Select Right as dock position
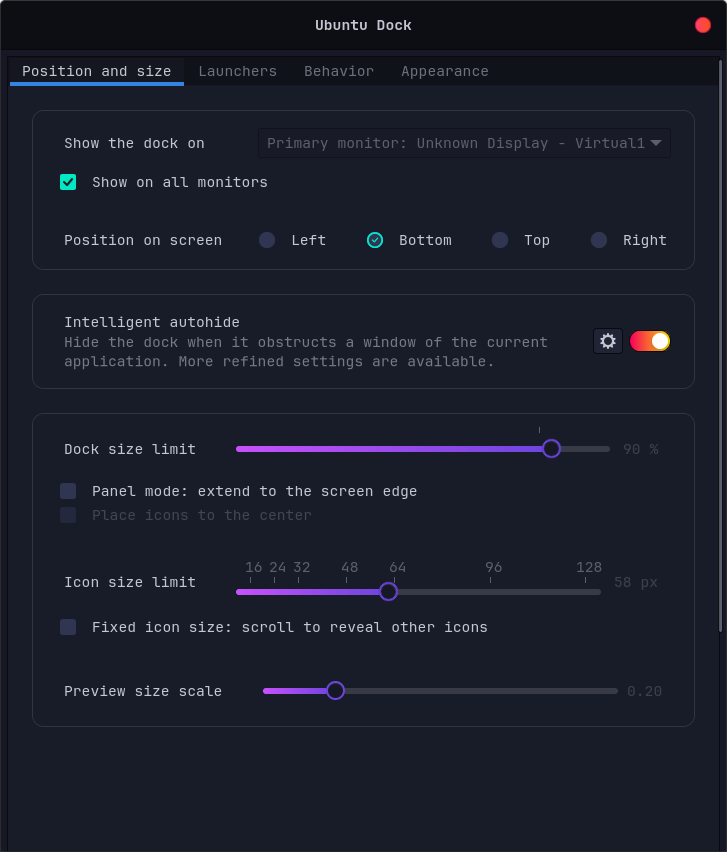This screenshot has height=852, width=727. click(x=598, y=240)
